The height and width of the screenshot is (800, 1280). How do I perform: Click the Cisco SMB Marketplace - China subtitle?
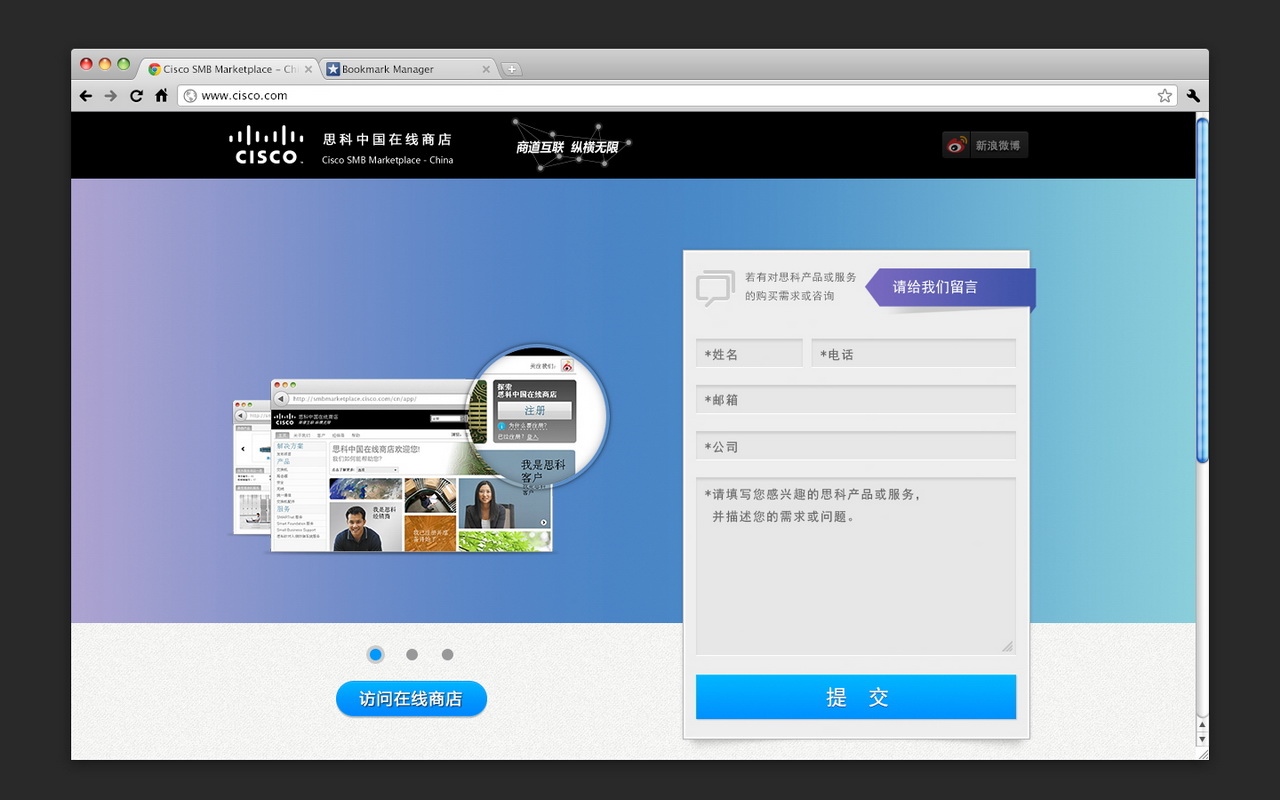pos(388,160)
